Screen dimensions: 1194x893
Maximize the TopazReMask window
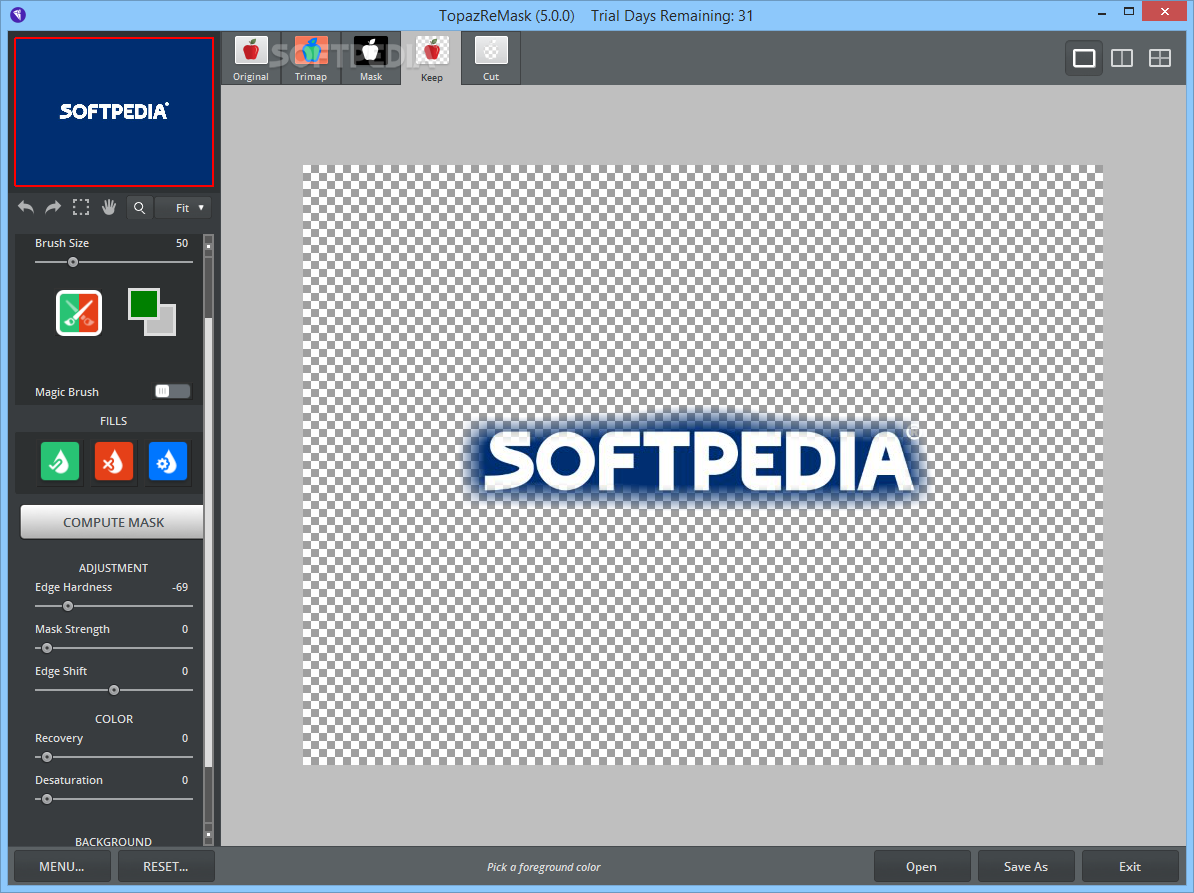pos(1129,11)
